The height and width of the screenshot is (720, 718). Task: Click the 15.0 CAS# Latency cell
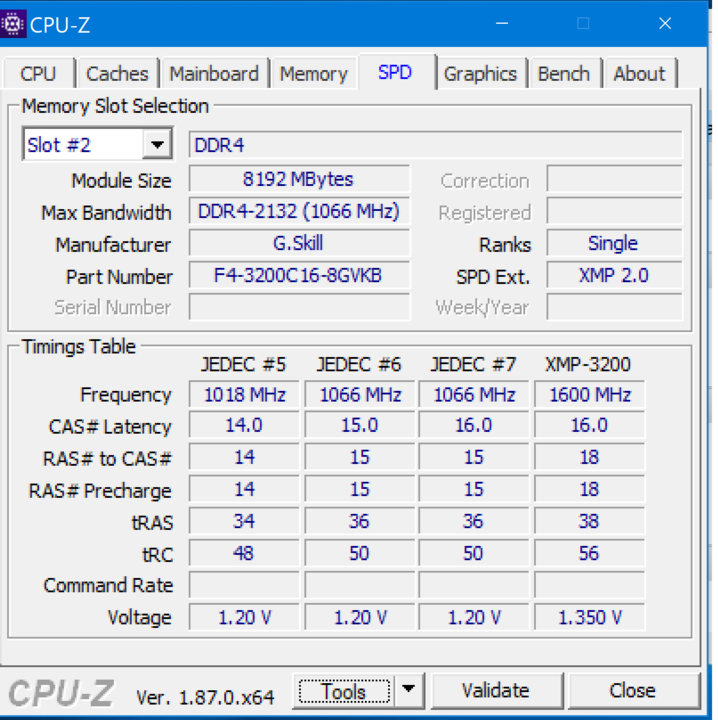pos(359,425)
